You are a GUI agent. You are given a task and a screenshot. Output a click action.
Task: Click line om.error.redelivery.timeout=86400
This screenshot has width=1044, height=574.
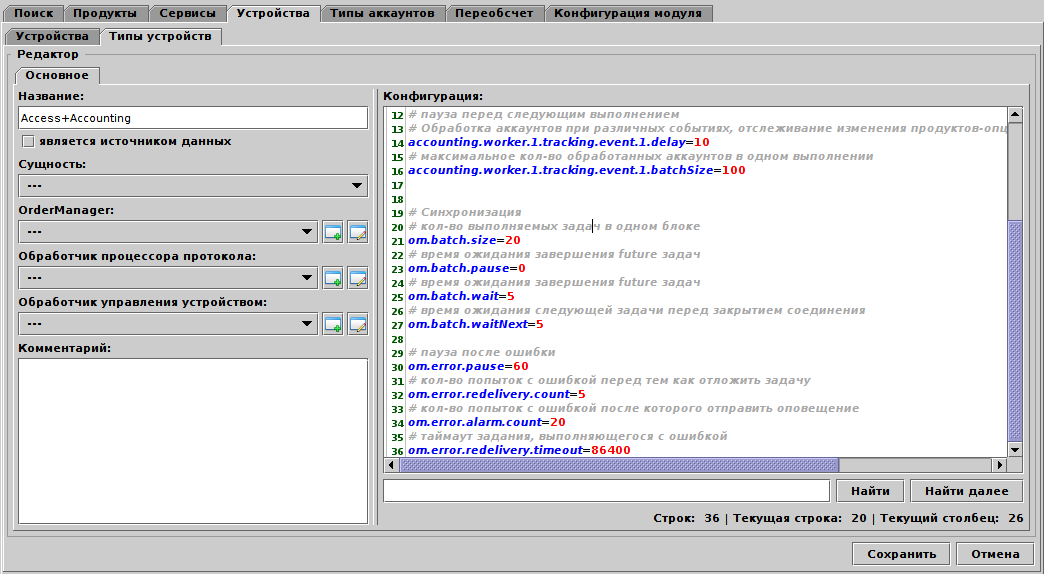(519, 450)
